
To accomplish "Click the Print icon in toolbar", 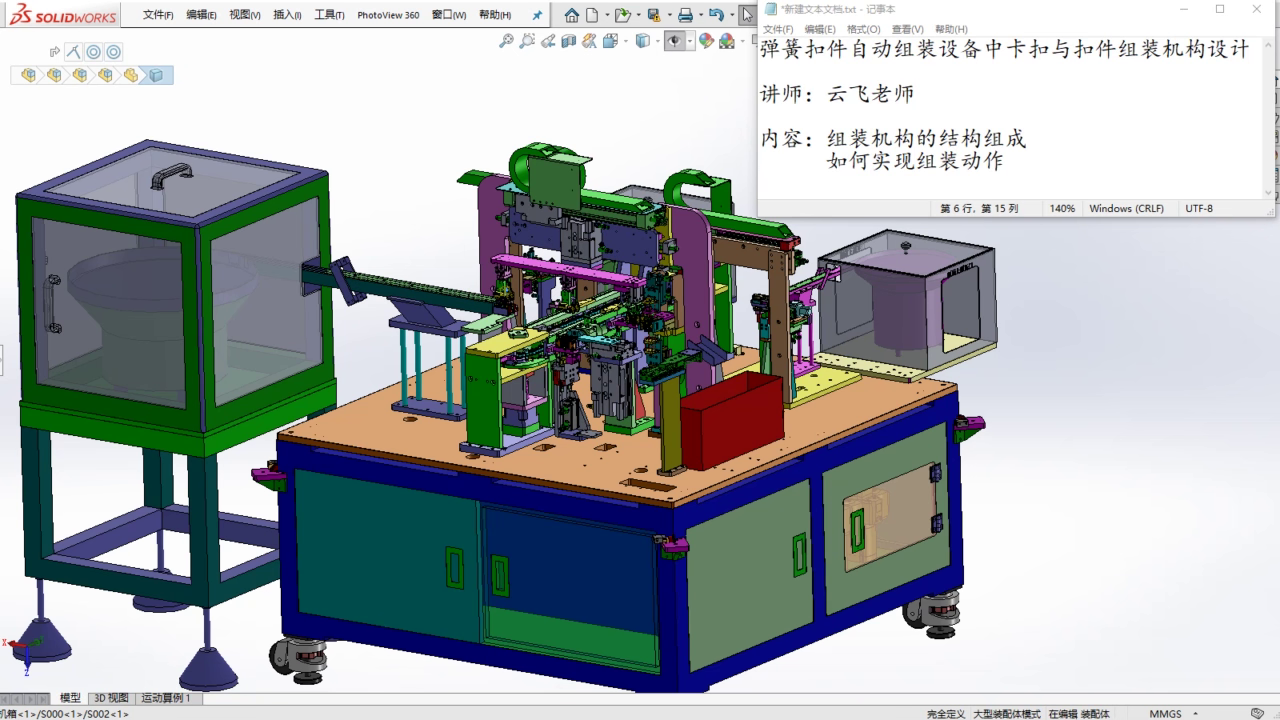I will [x=685, y=15].
